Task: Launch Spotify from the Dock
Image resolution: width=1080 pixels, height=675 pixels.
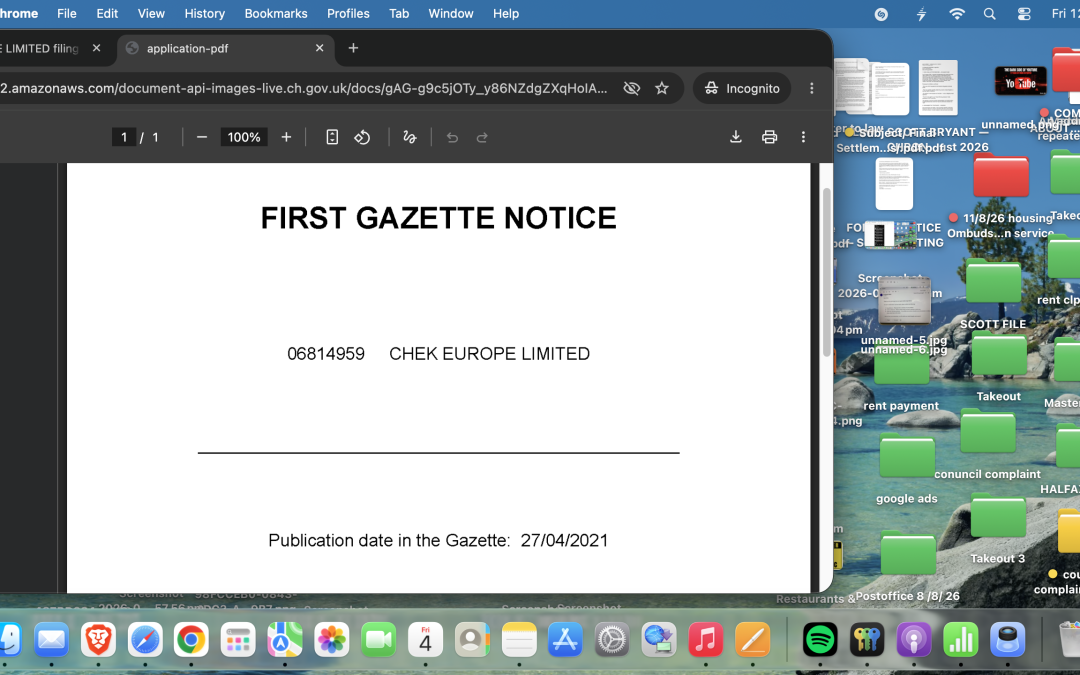Action: [820, 640]
